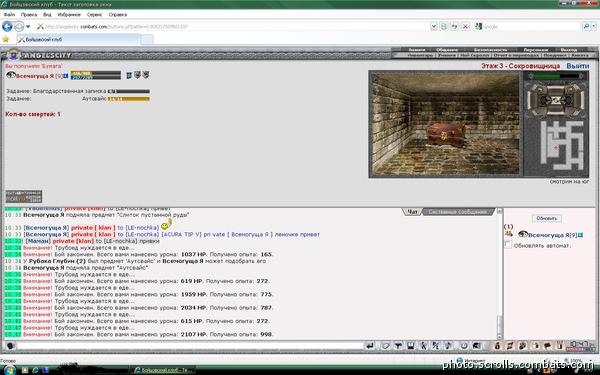Viewport: 600px width, 375px height.
Task: Switch to the Чат tab
Action: click(x=412, y=212)
